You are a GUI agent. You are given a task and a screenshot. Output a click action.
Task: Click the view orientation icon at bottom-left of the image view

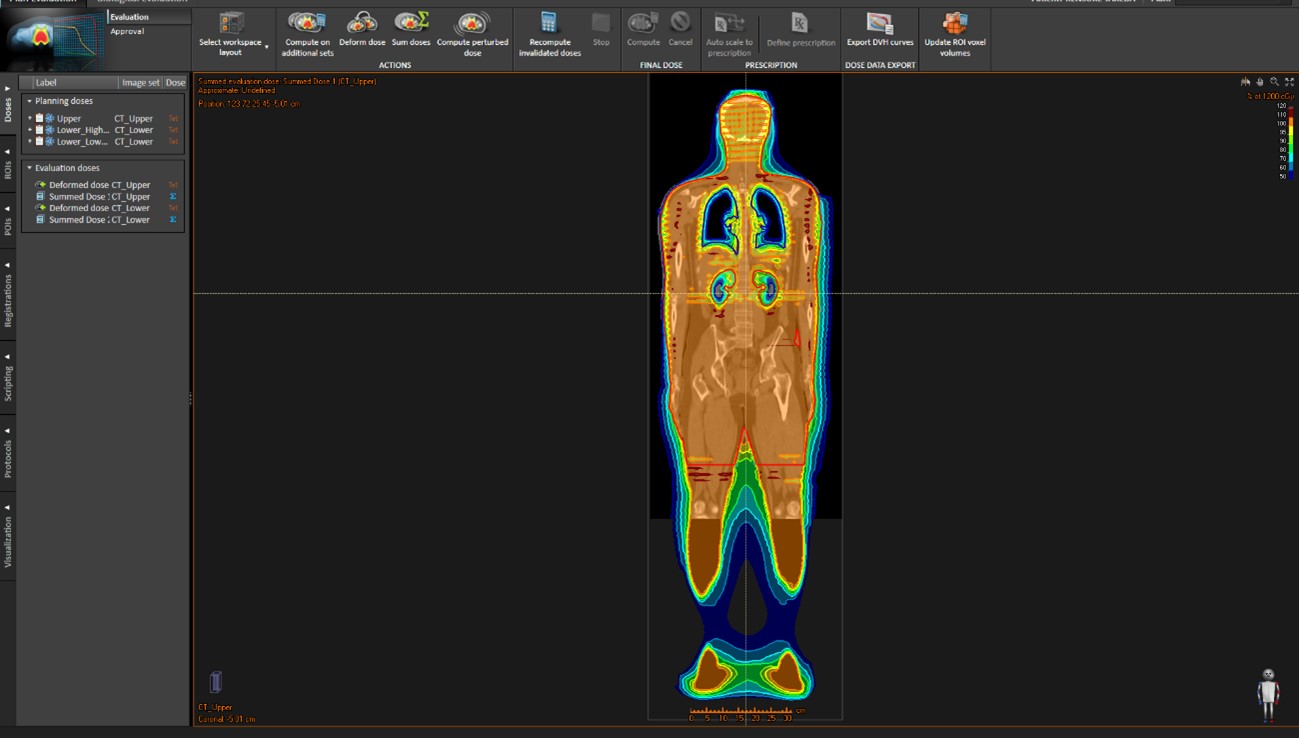point(215,682)
